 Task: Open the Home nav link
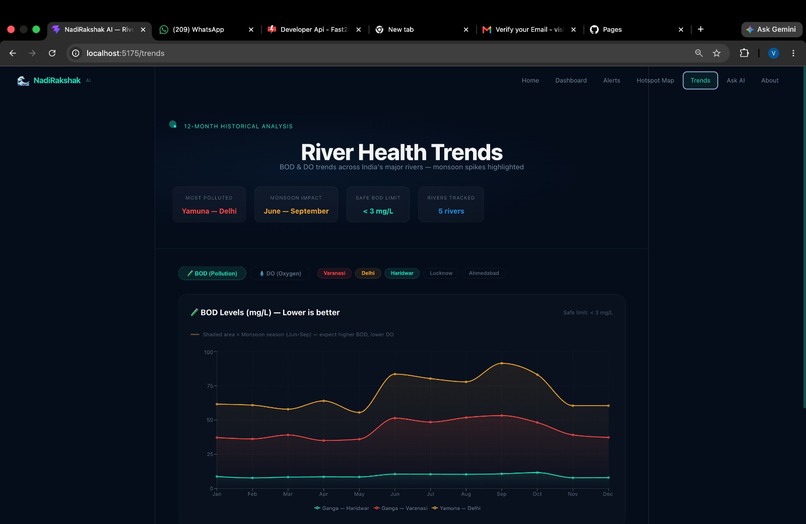point(530,81)
